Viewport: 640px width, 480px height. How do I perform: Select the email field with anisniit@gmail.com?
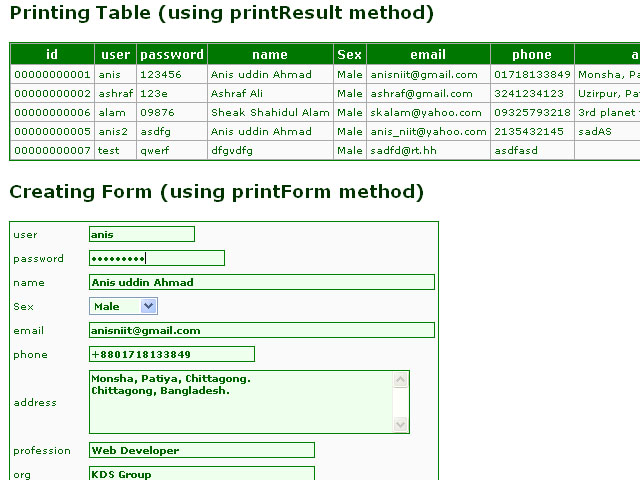pyautogui.click(x=261, y=331)
